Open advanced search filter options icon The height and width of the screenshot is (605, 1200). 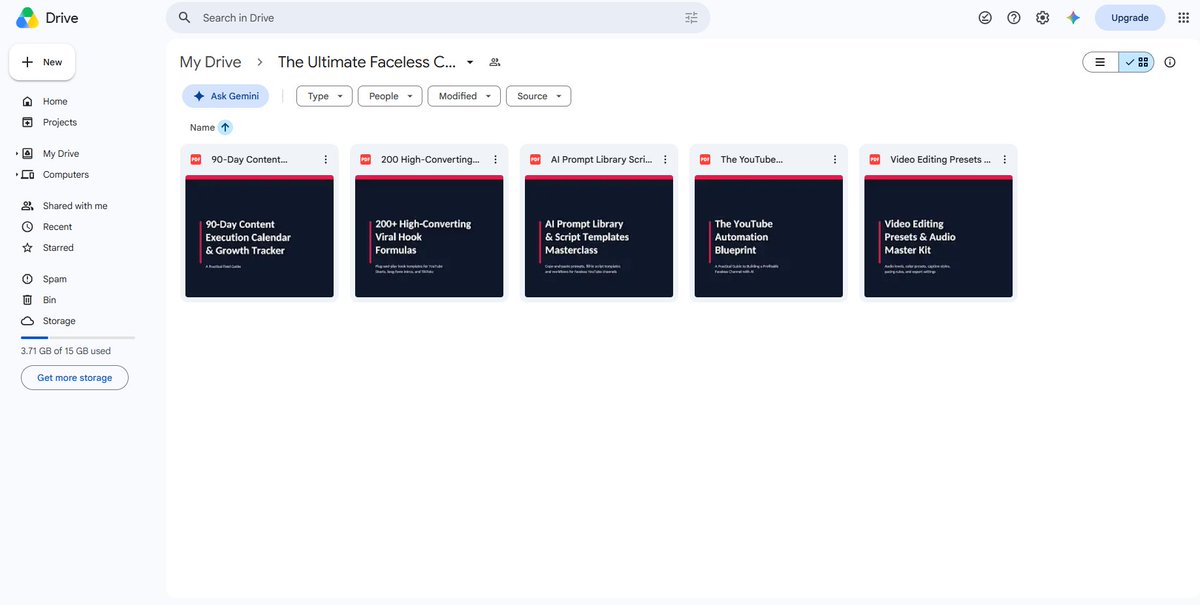click(x=691, y=17)
